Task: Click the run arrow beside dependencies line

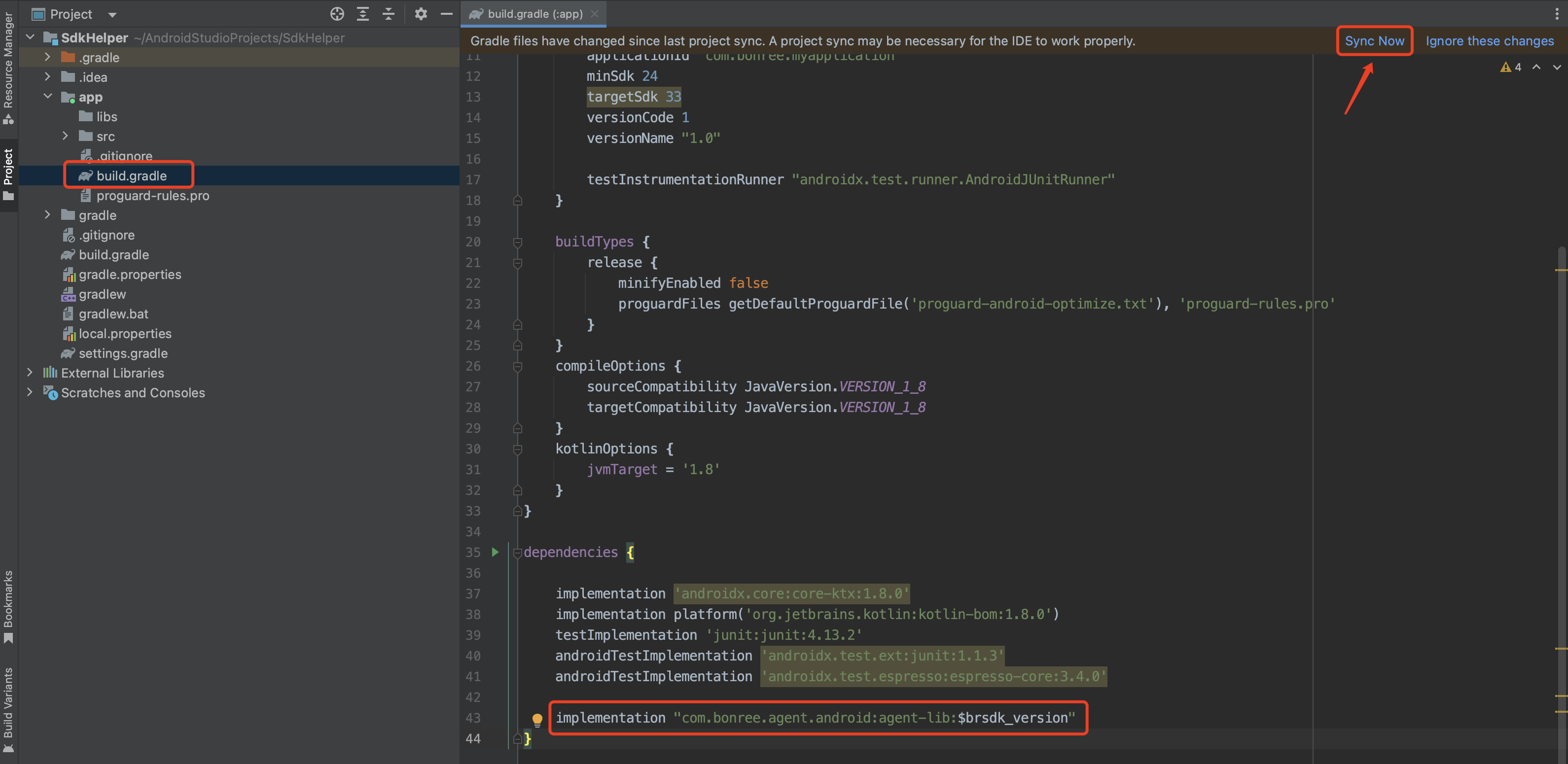Action: [x=495, y=552]
